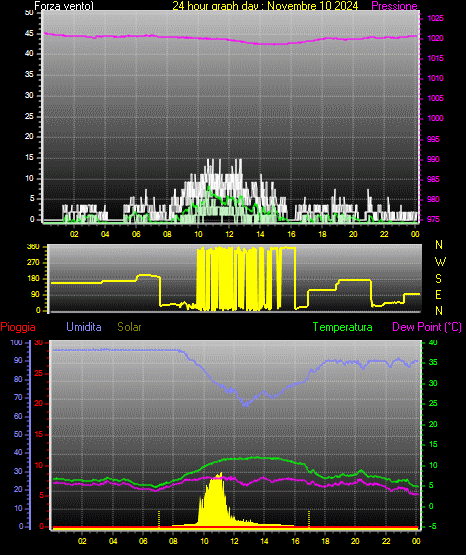Click the 16 hour tick on the wind chart
Image resolution: width=466 pixels, height=555 pixels.
tap(291, 234)
